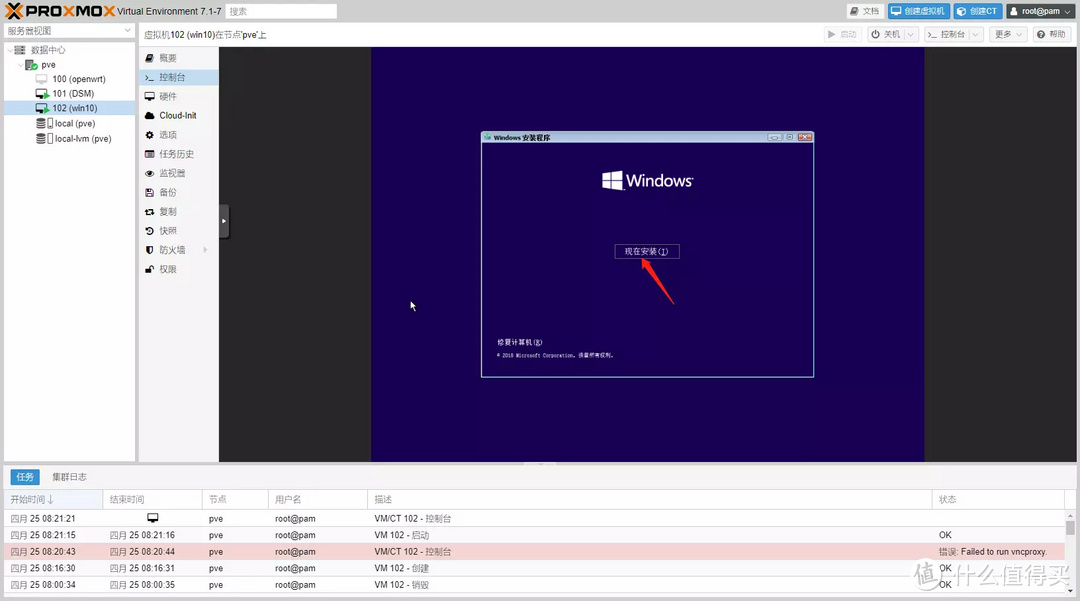Open the Cloud-Init section
Screen dimensions: 1080x601
[179, 116]
